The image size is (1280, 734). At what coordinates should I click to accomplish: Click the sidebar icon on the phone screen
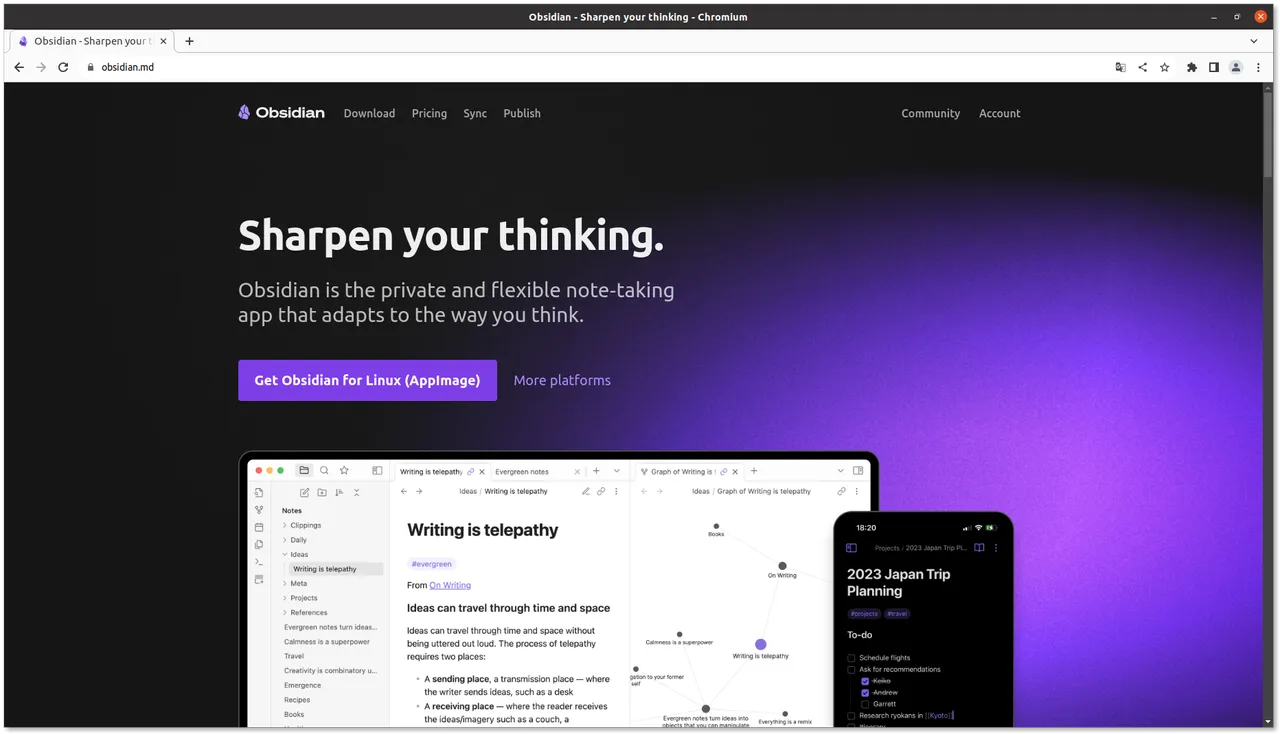point(852,548)
